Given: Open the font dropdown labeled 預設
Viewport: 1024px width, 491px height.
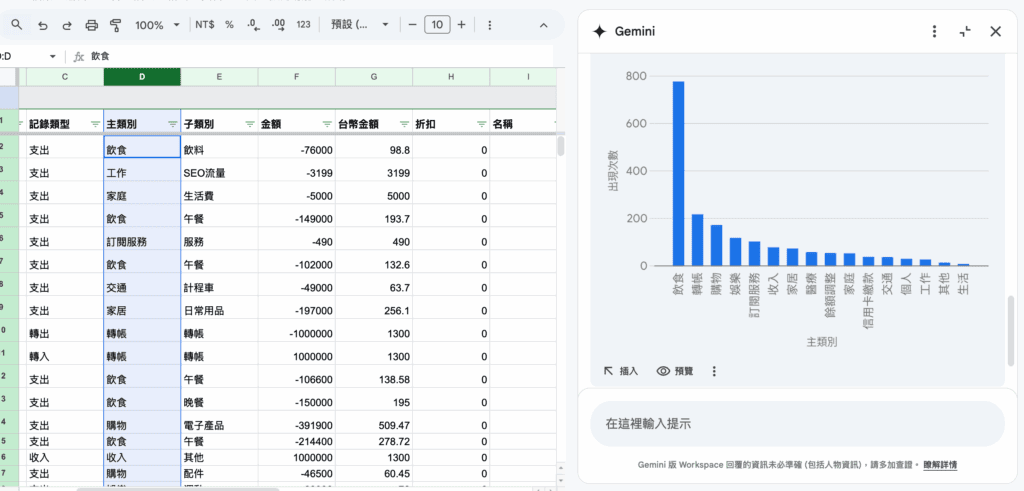Looking at the screenshot, I should [x=360, y=25].
